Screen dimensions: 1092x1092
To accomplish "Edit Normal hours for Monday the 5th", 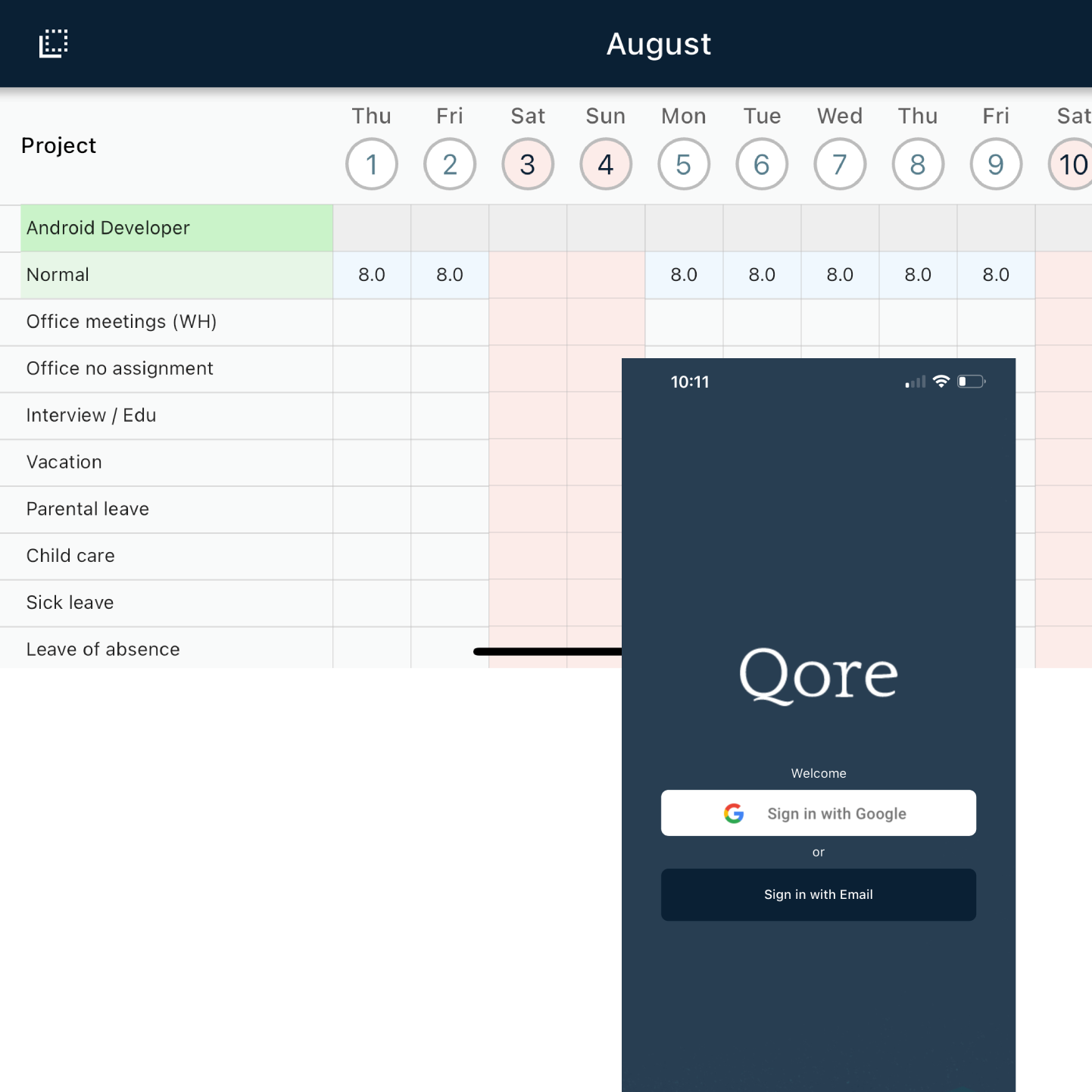I will tap(684, 275).
